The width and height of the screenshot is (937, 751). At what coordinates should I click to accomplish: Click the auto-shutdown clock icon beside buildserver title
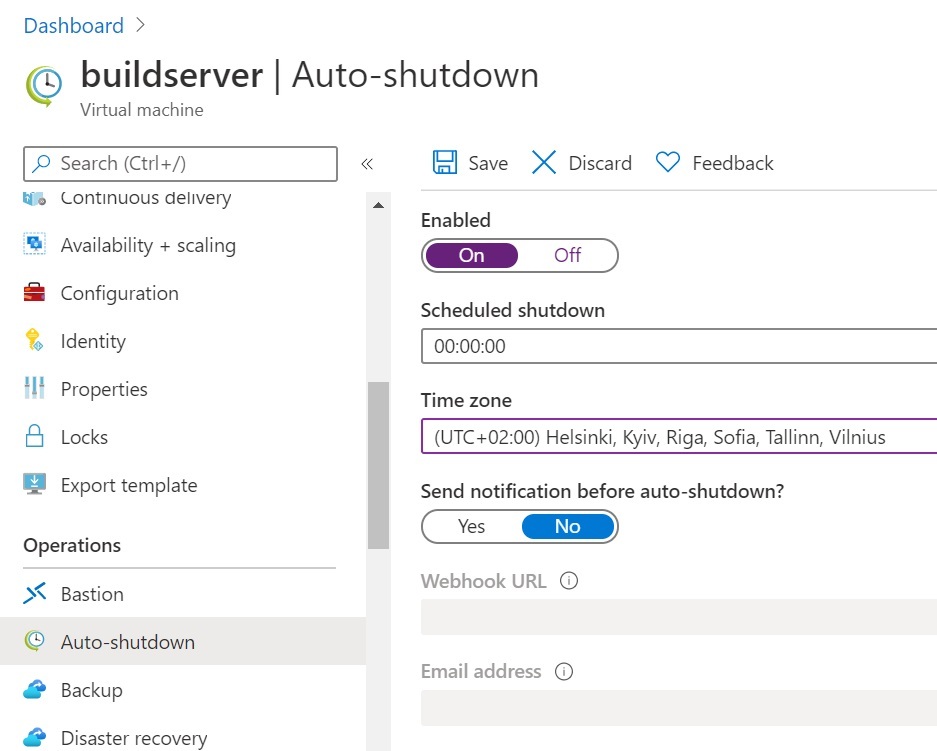click(x=44, y=87)
